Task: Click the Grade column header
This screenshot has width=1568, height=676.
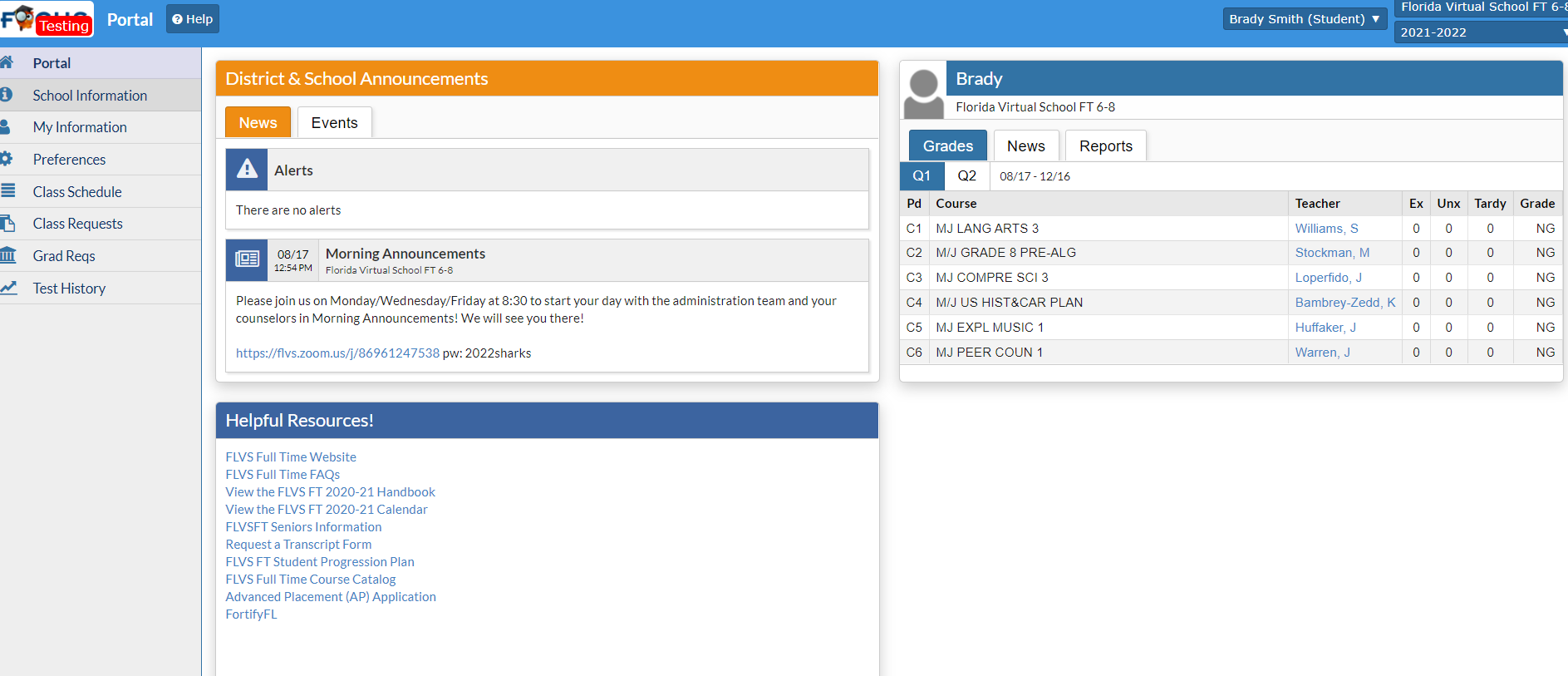Action: click(1537, 204)
